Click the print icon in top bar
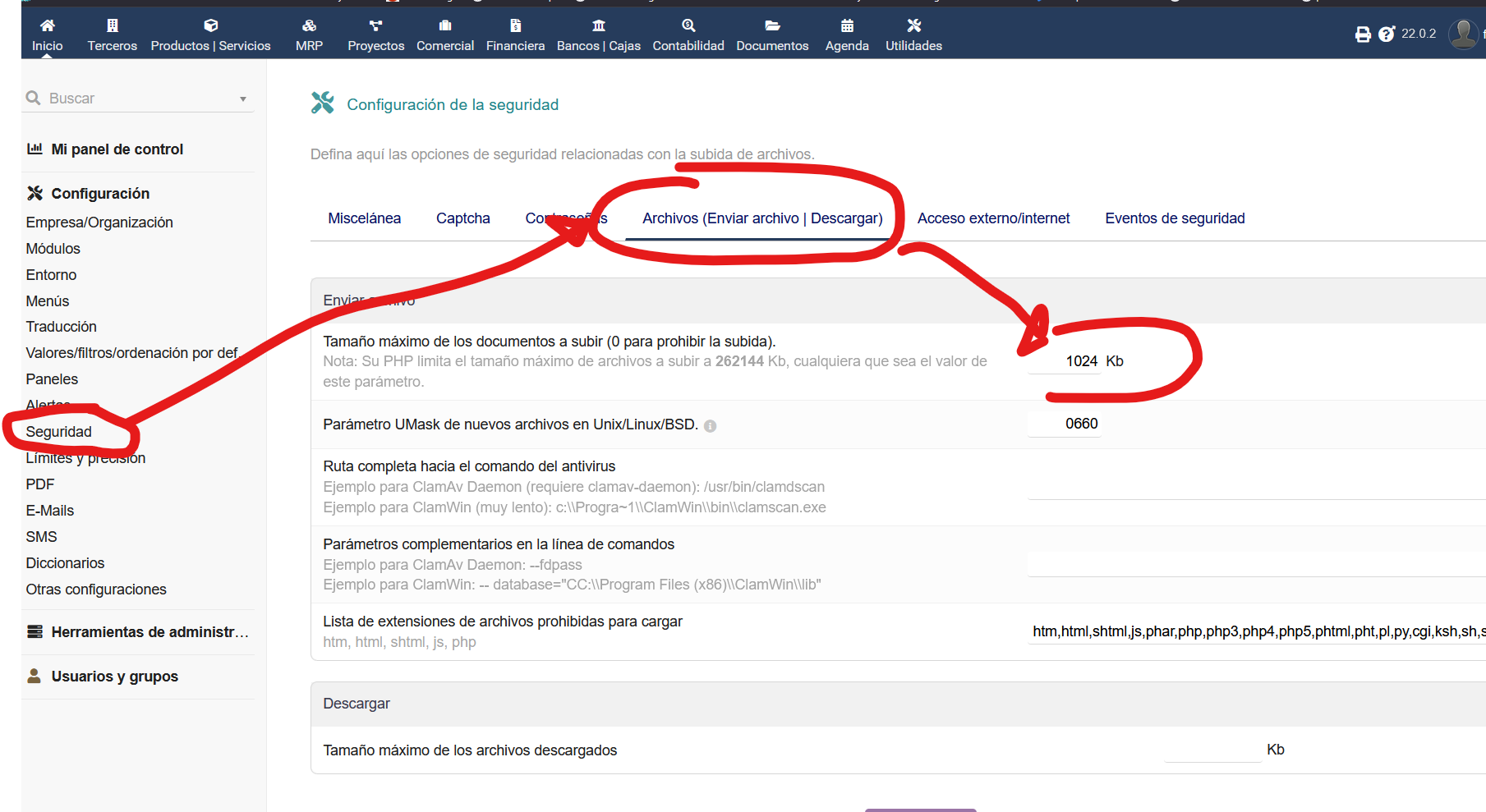1486x812 pixels. pos(1363,34)
